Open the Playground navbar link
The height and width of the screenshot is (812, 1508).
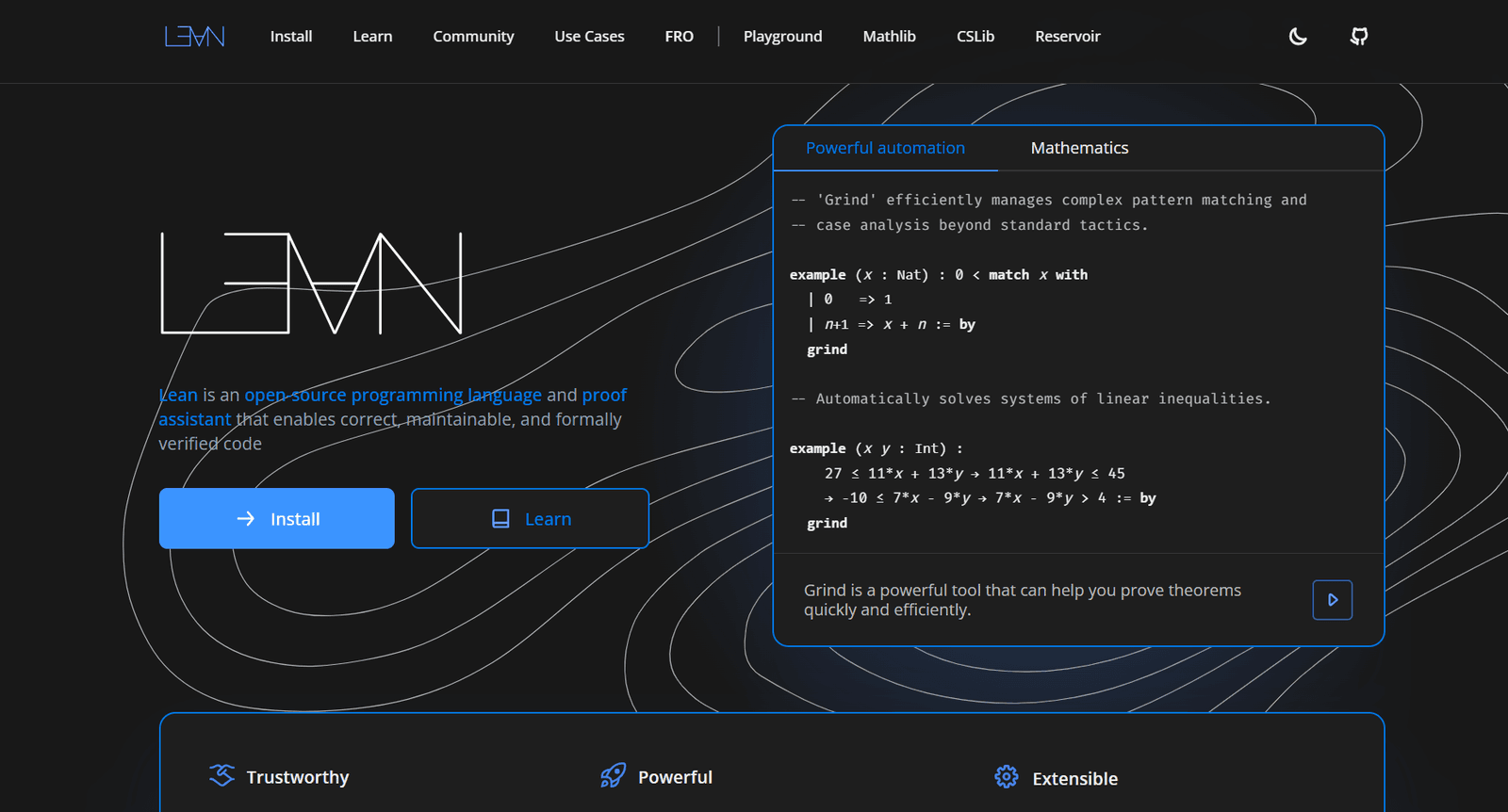click(x=782, y=37)
